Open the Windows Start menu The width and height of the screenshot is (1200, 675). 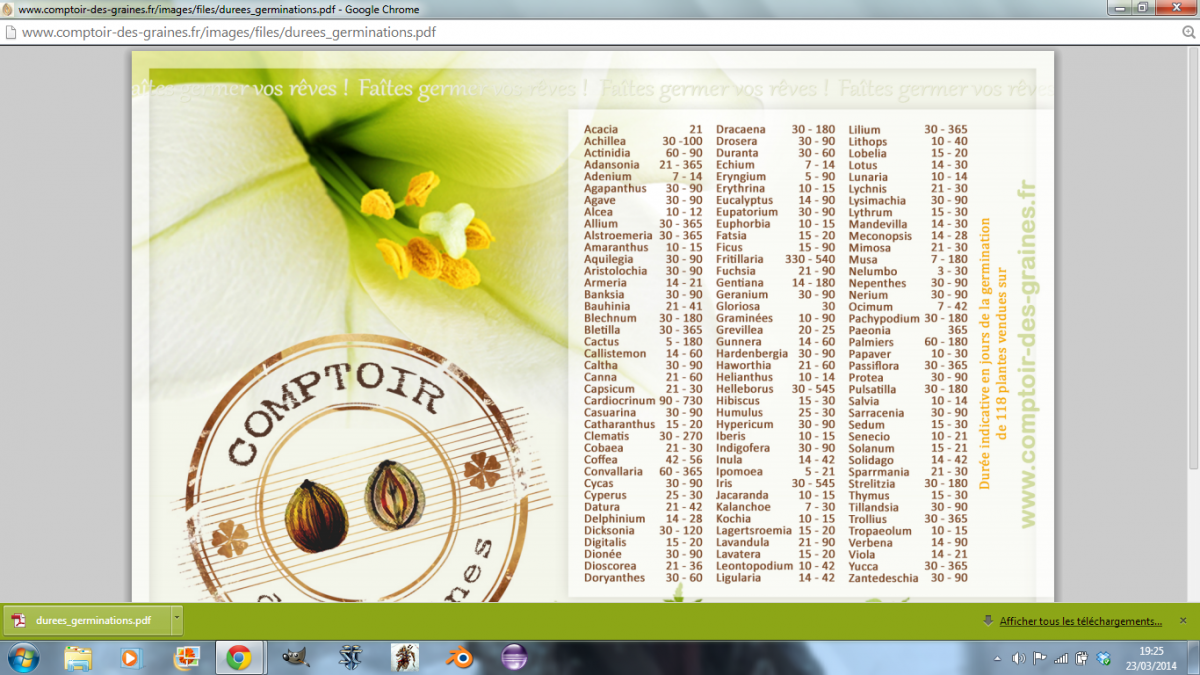[x=23, y=657]
